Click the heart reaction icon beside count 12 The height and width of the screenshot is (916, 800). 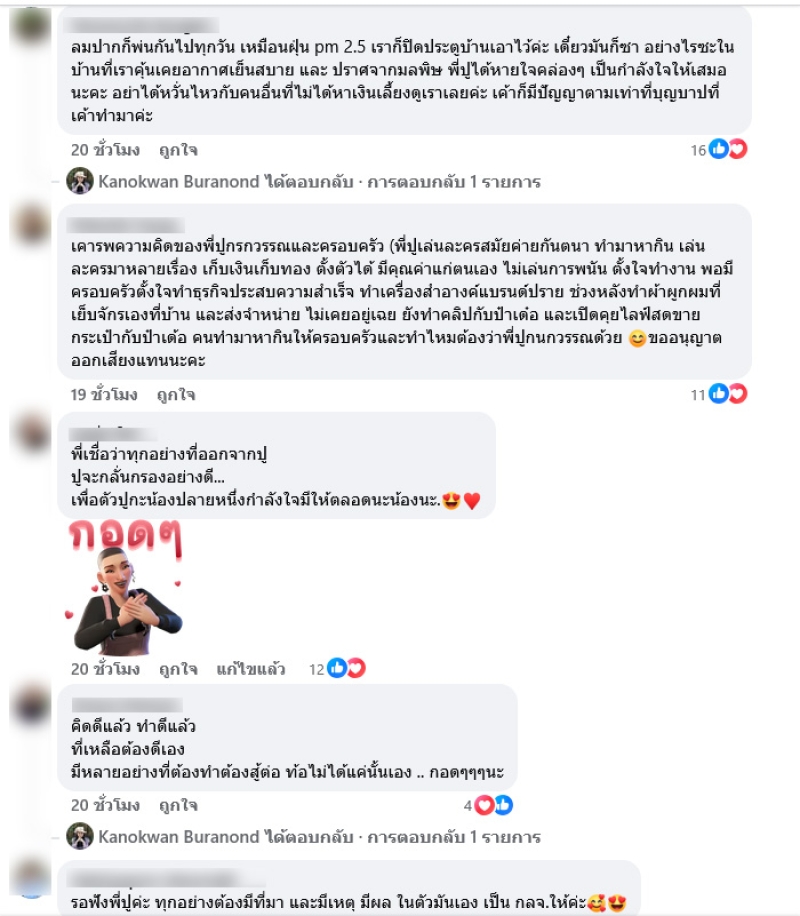point(356,668)
